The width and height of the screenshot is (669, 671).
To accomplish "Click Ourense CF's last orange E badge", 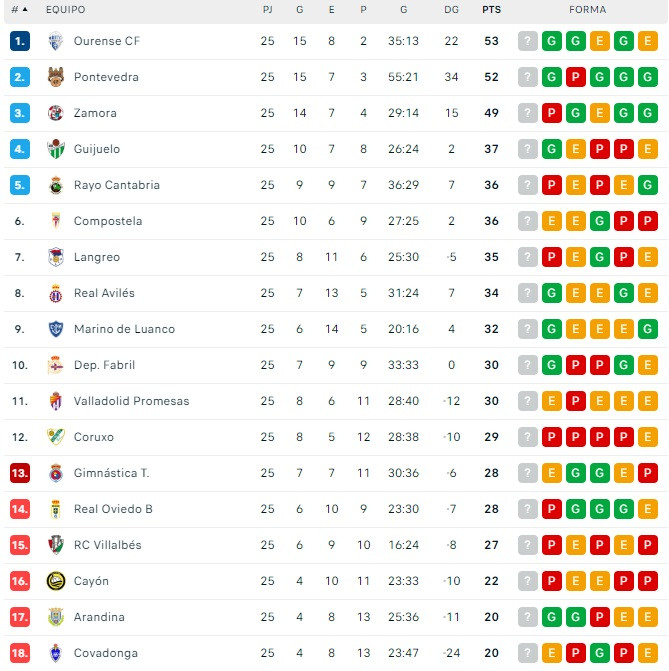I will pyautogui.click(x=647, y=41).
